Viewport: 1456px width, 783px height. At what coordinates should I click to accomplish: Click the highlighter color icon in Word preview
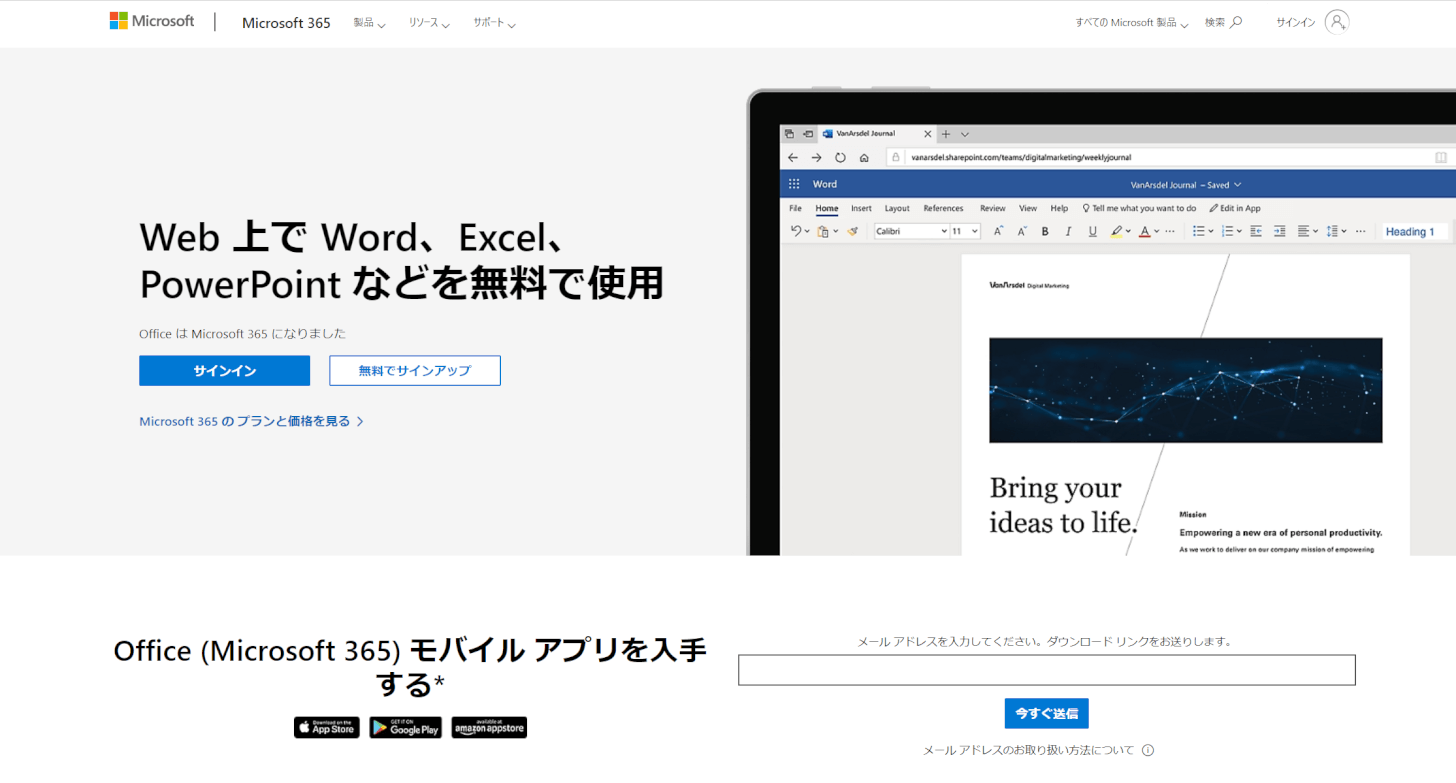[1117, 231]
